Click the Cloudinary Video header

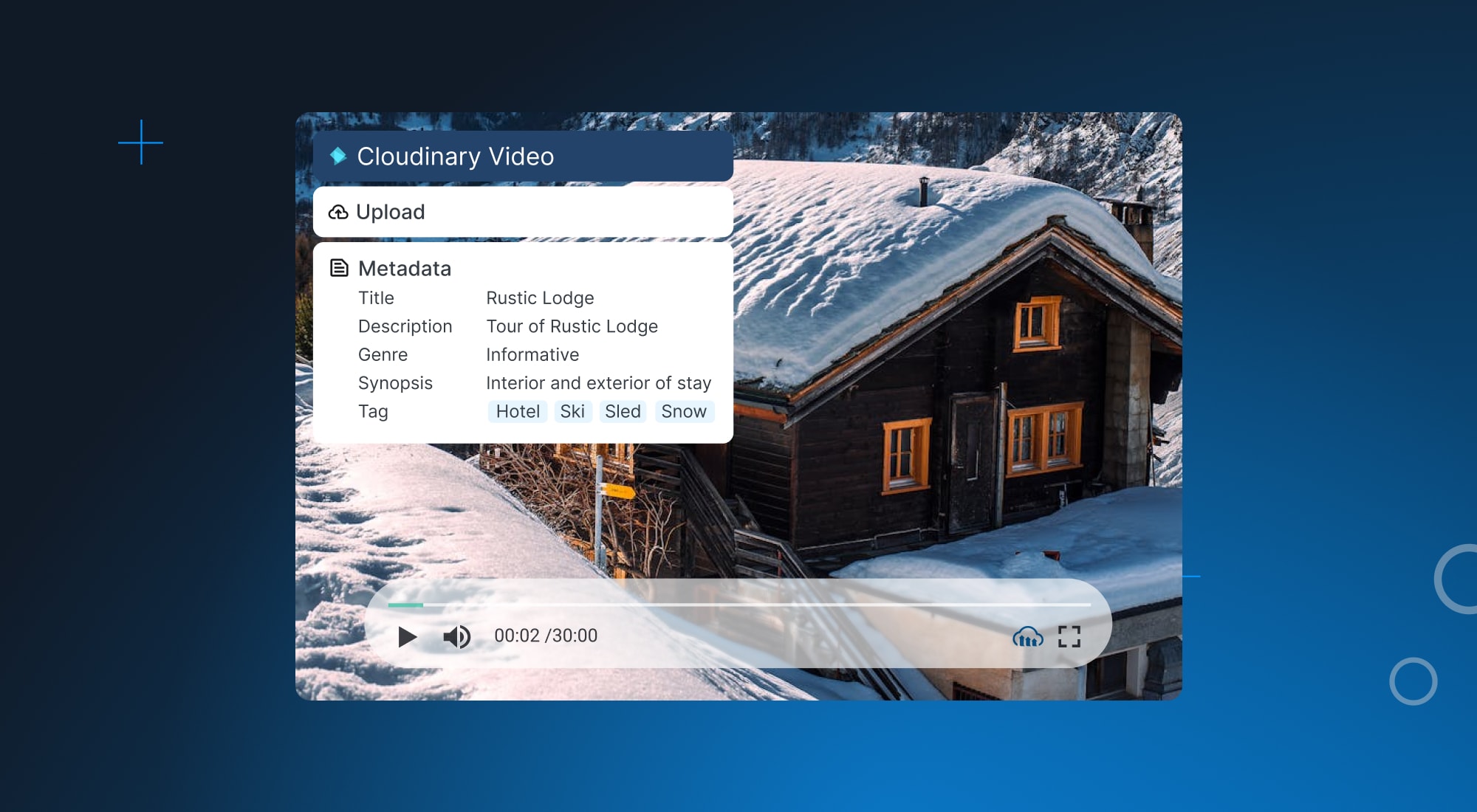coord(523,156)
